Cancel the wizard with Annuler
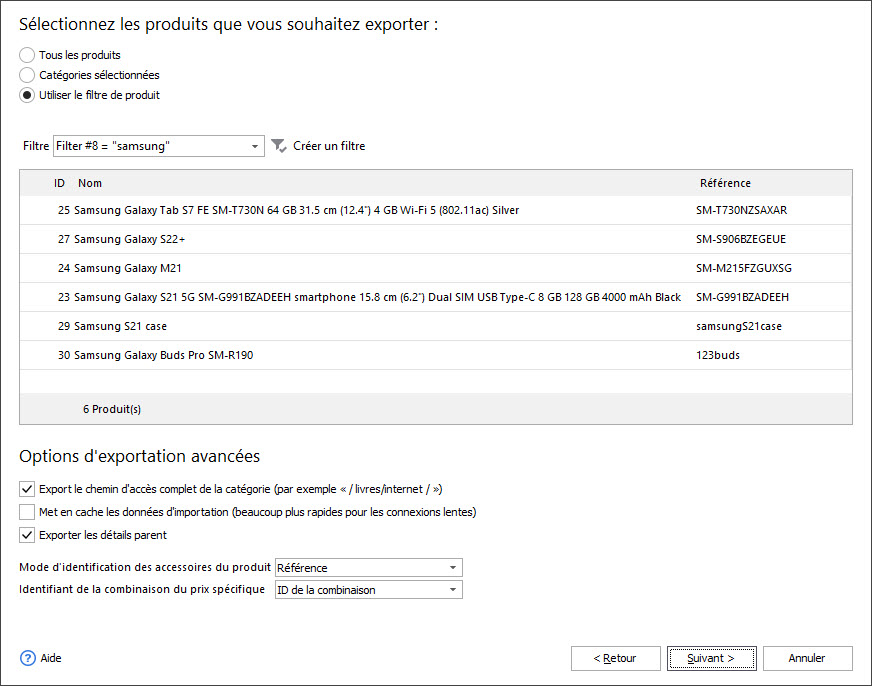 (807, 658)
